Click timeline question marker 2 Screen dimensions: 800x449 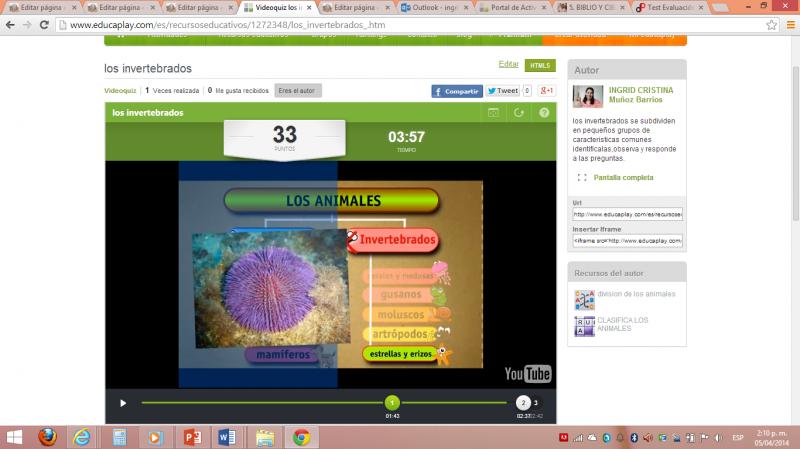(523, 403)
